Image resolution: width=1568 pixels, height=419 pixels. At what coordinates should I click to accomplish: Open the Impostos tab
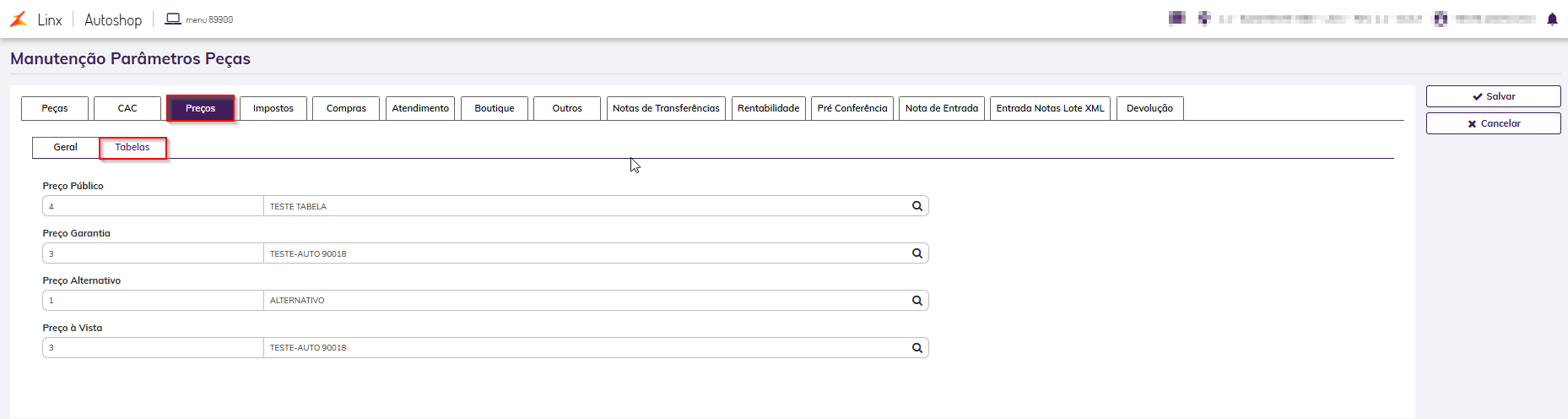[273, 108]
